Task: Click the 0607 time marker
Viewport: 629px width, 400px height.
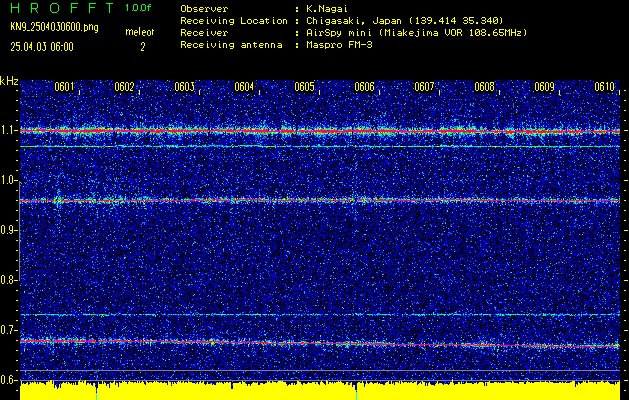Action: tap(424, 87)
